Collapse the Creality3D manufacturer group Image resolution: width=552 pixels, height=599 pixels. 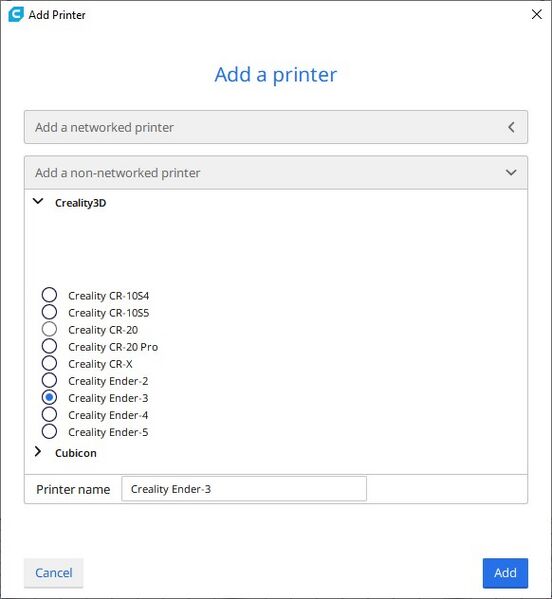[x=38, y=201]
